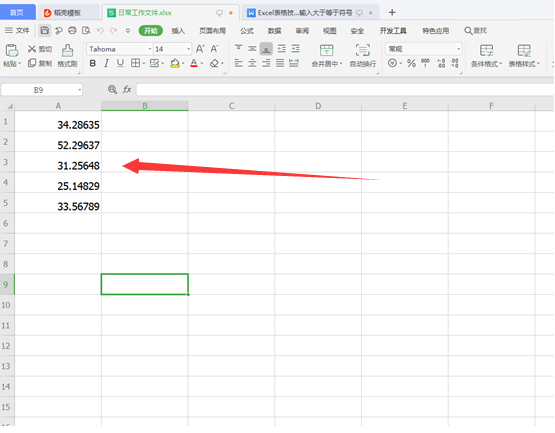Open the Formulas ribbon tab
555x433 pixels.
point(247,31)
